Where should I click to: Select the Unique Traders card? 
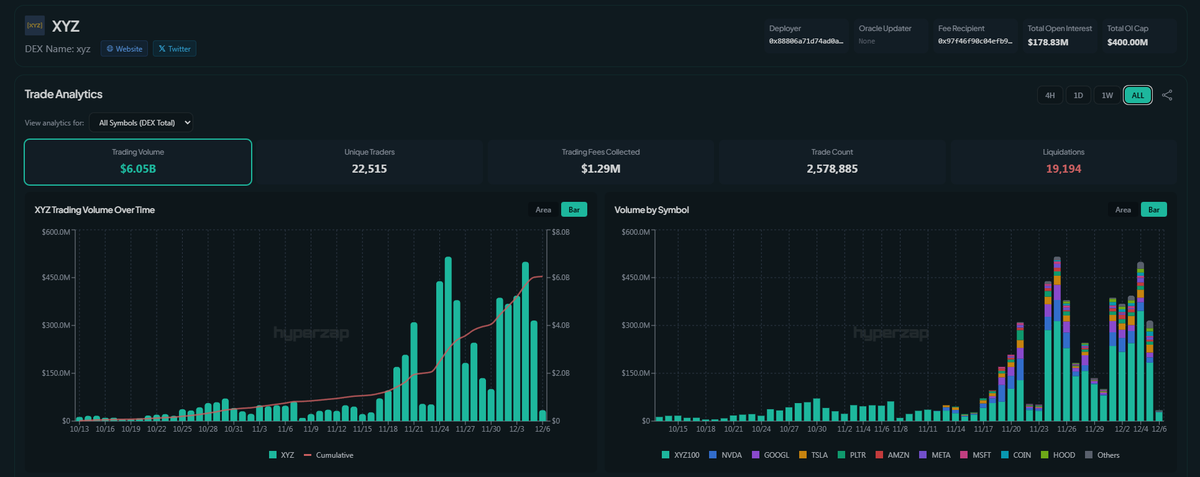click(369, 162)
